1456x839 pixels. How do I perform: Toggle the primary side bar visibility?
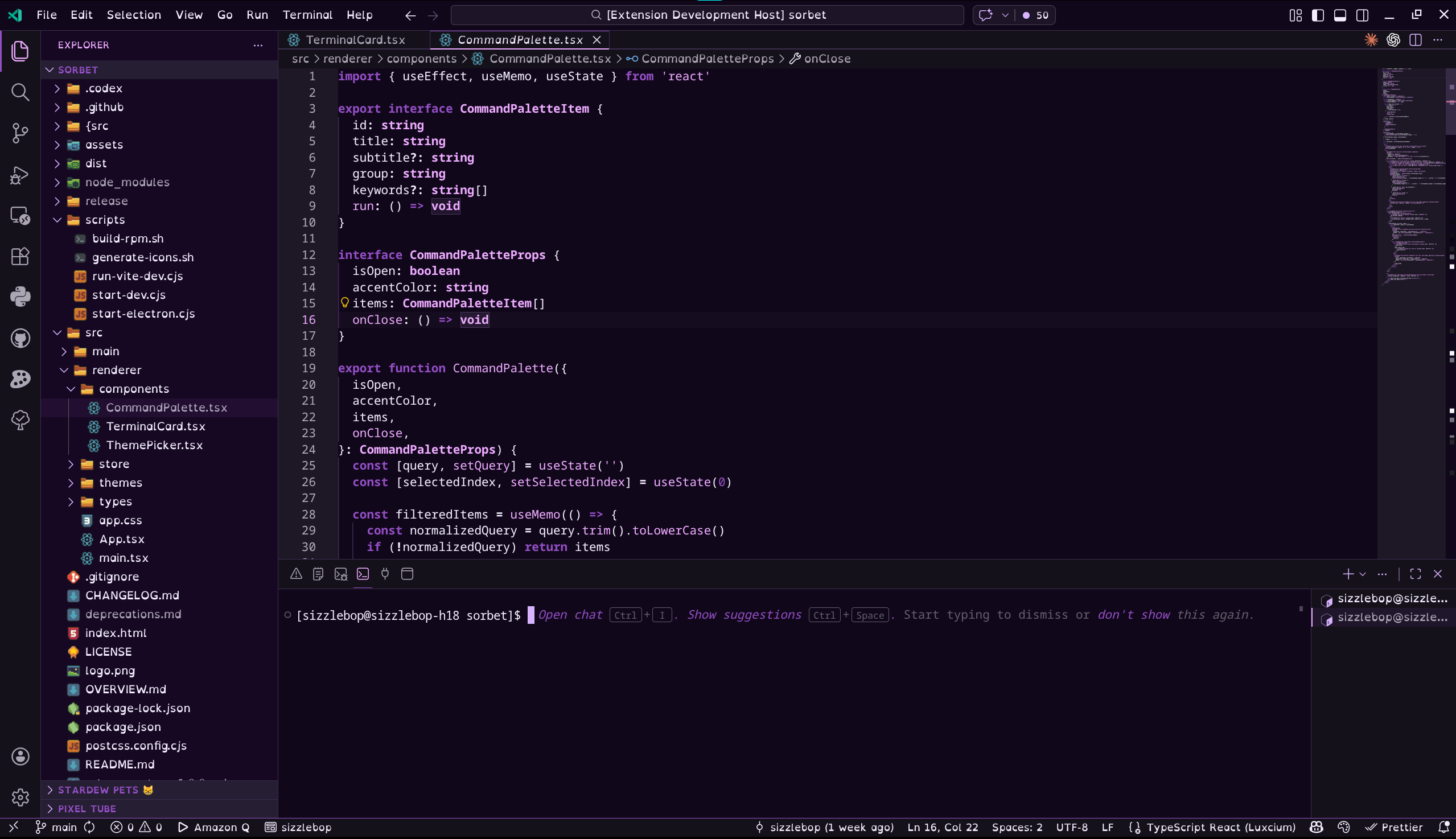(x=1318, y=15)
